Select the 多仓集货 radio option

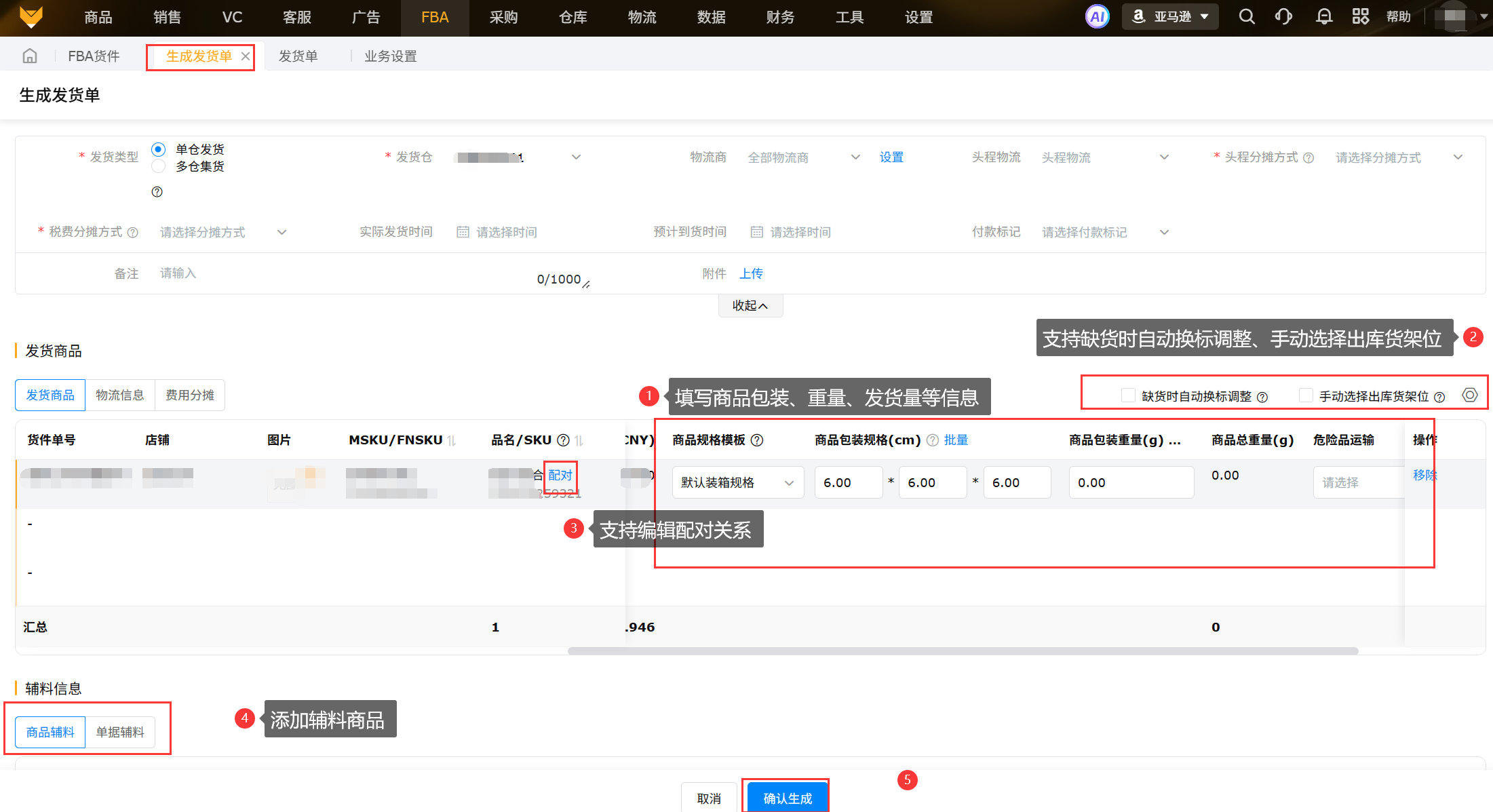pyautogui.click(x=159, y=166)
